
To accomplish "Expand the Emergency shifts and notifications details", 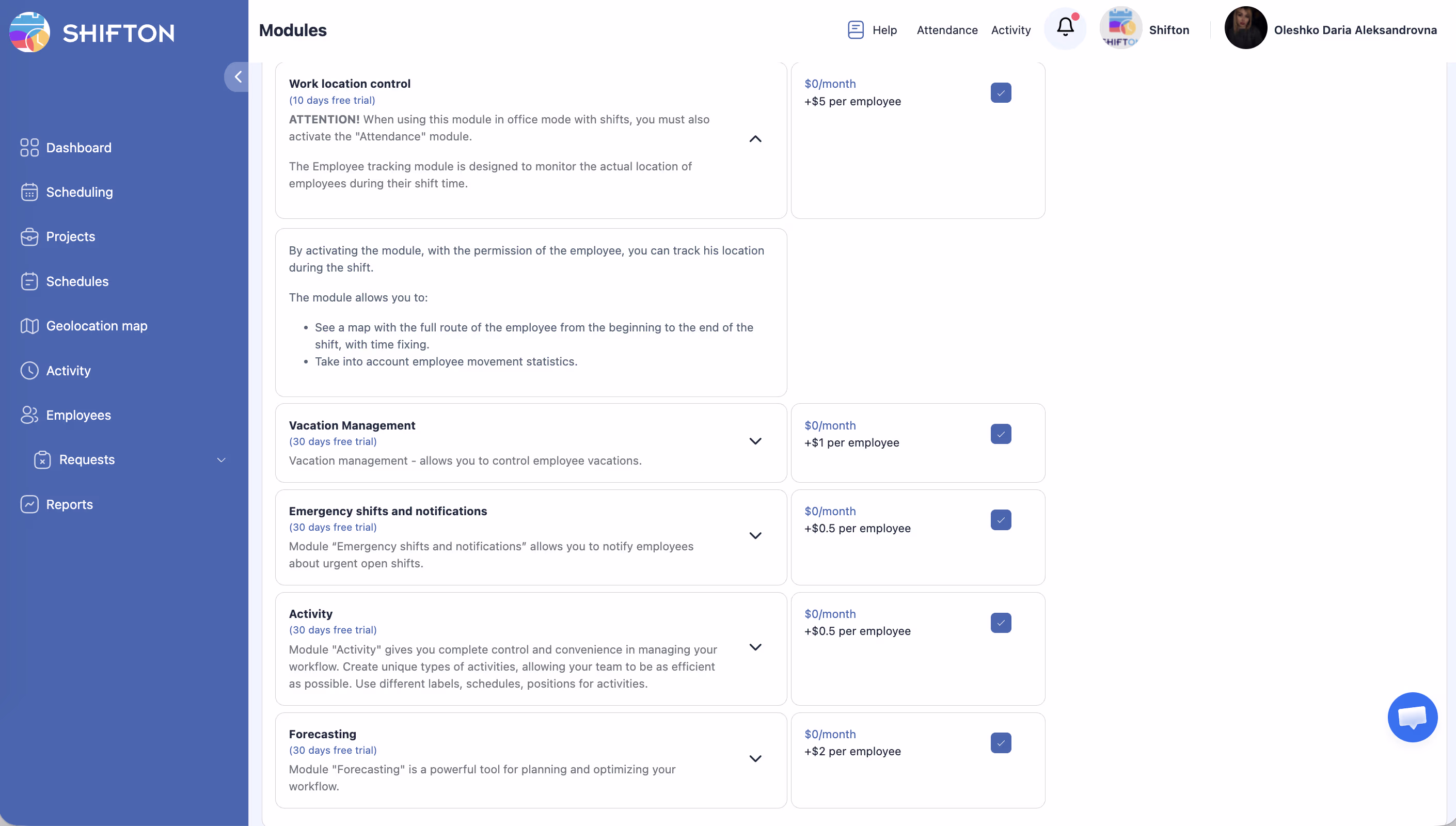I will (755, 535).
